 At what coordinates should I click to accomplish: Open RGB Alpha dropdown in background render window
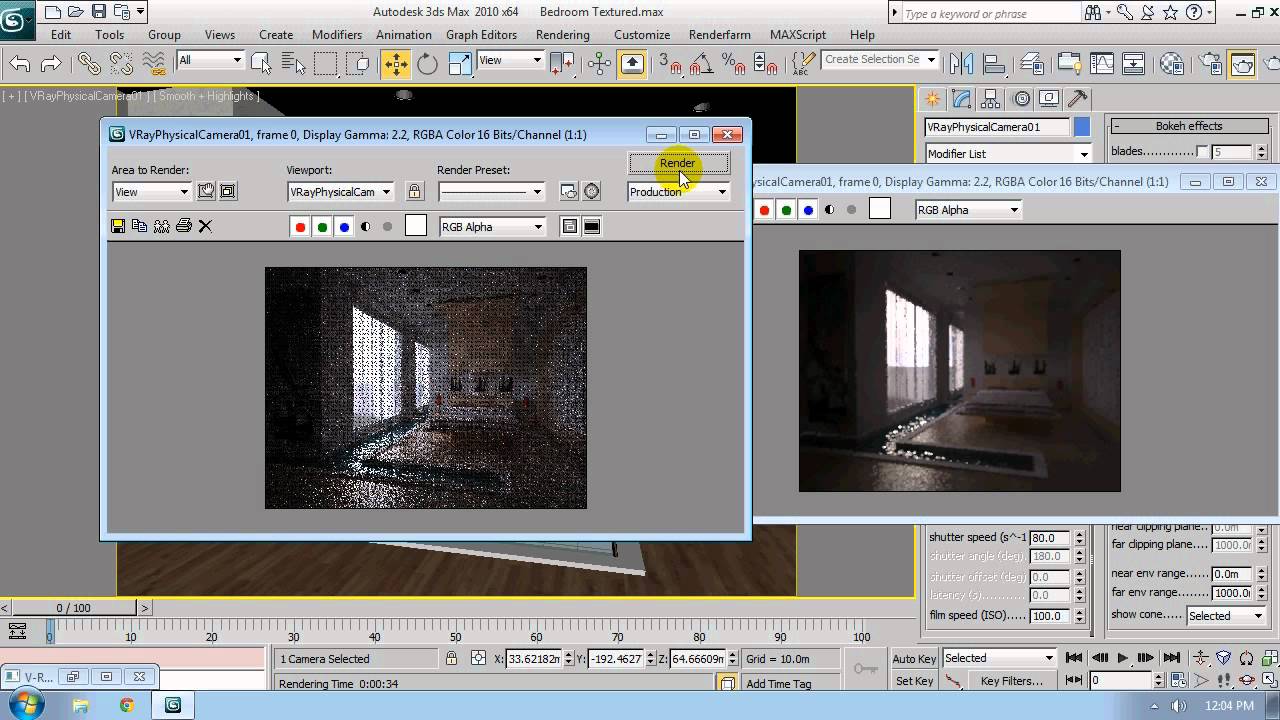(968, 210)
